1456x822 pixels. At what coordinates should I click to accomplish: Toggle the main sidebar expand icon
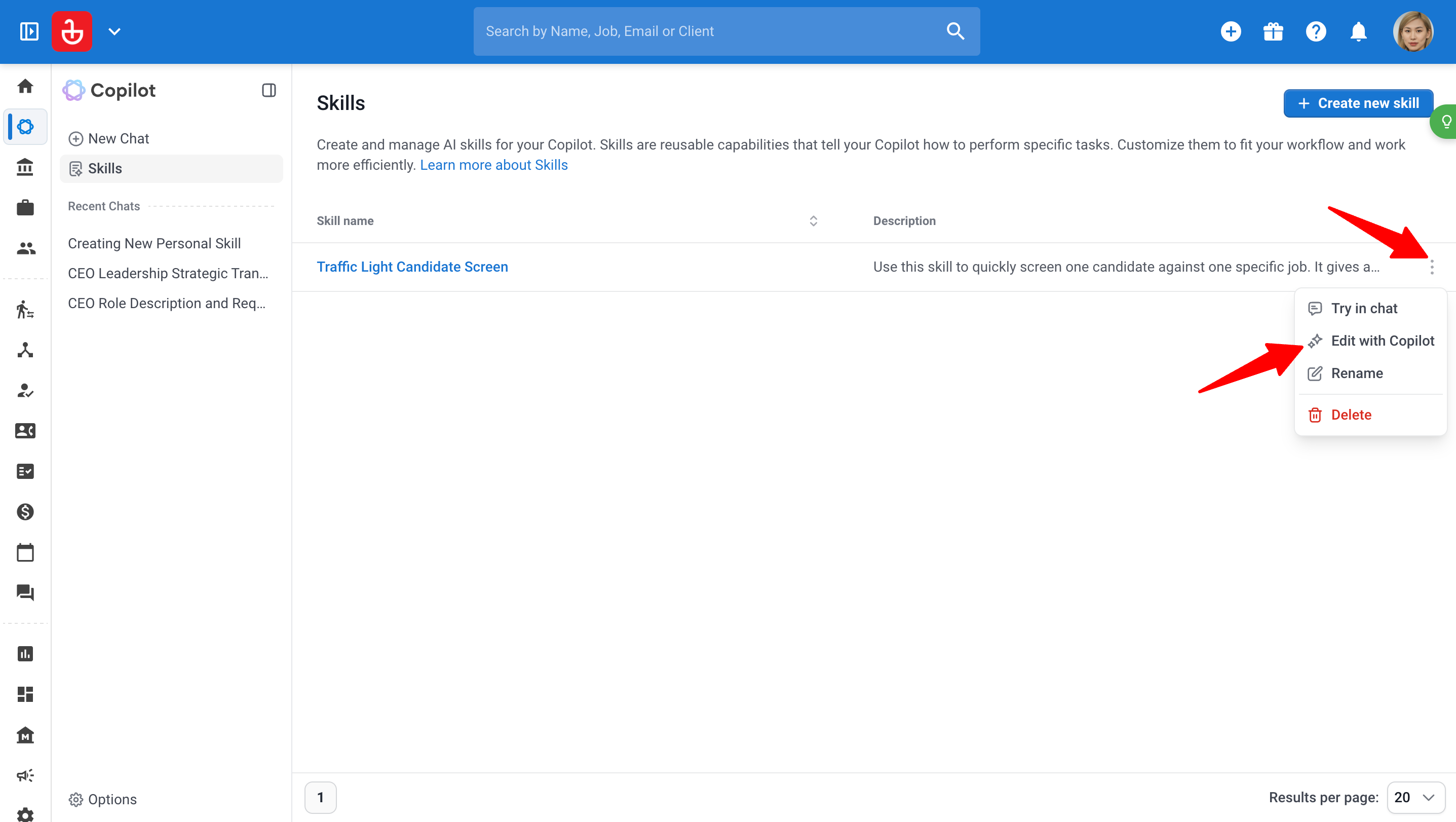29,31
